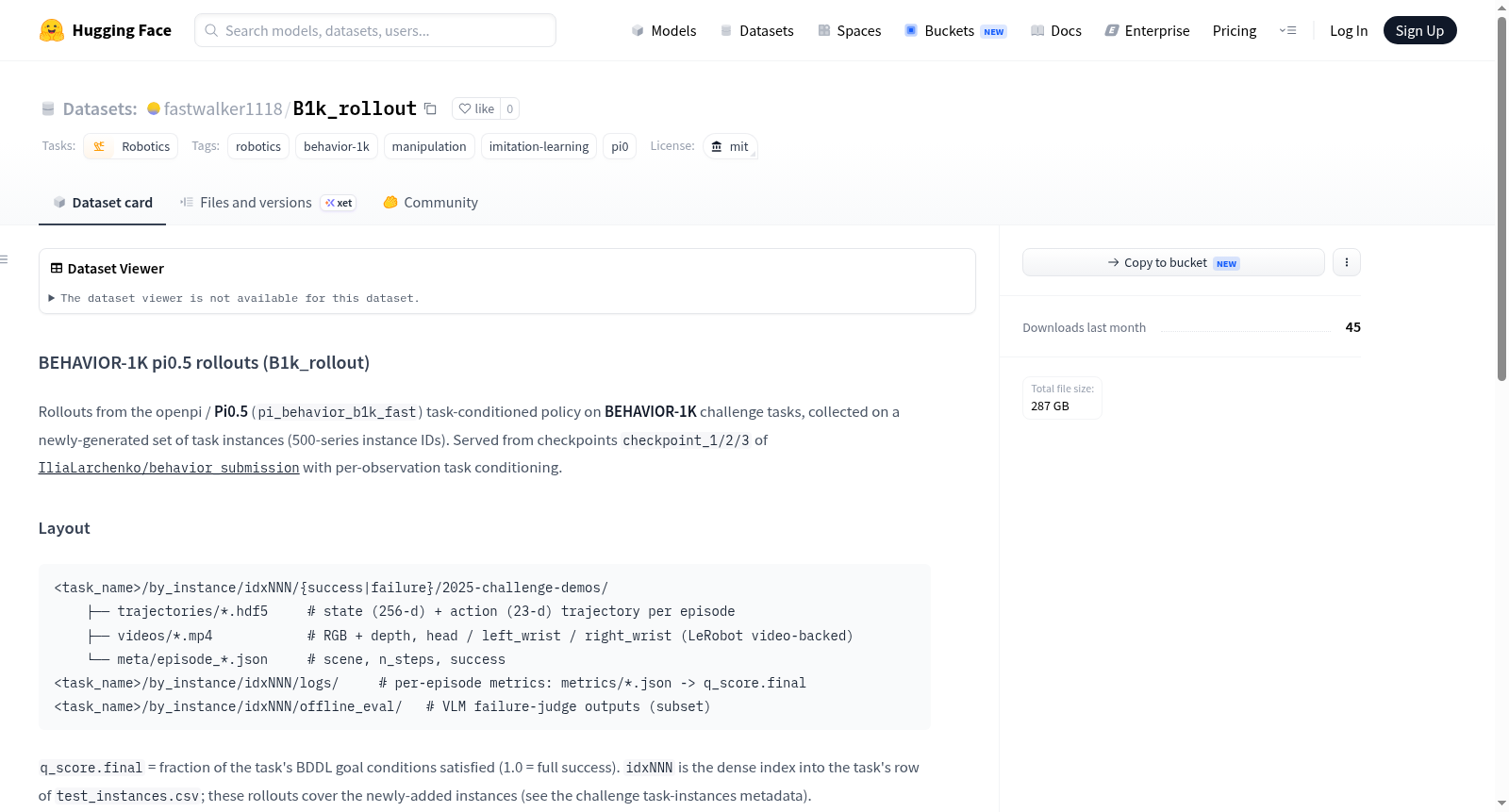Click the behavior-1k tag
This screenshot has width=1509, height=812.
click(x=337, y=146)
